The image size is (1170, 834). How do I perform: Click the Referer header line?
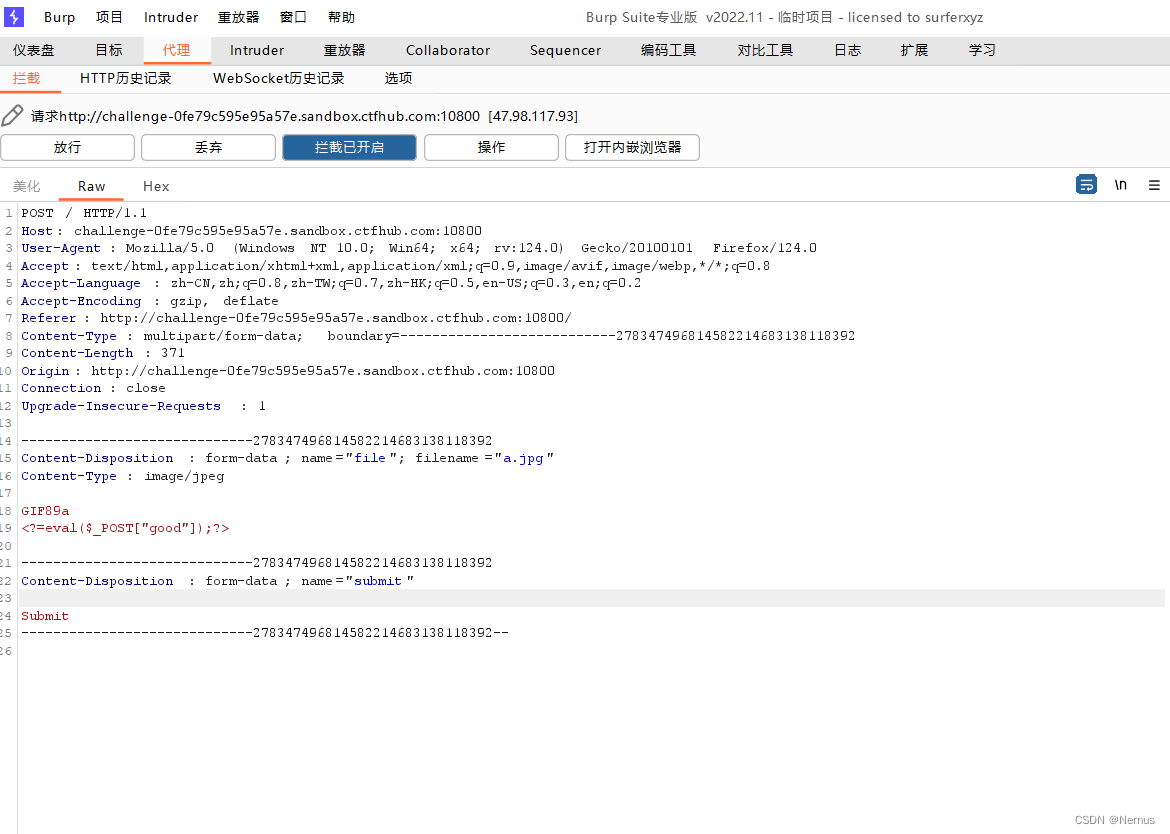tap(296, 318)
